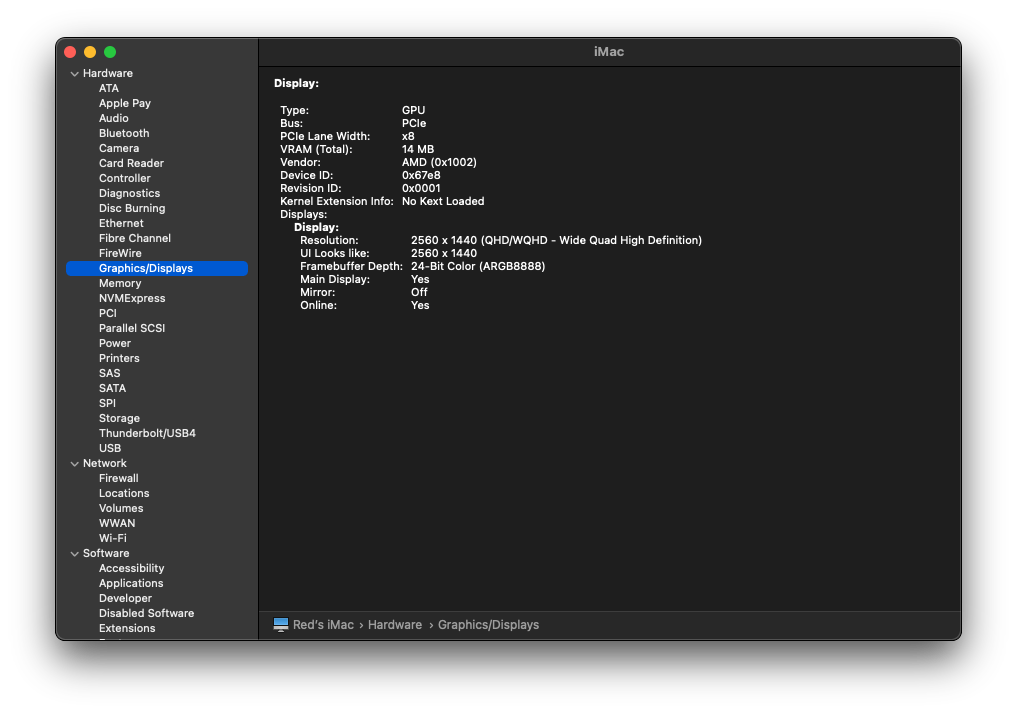This screenshot has height=714, width=1017.
Task: Select Disabled Software entry
Action: click(146, 613)
